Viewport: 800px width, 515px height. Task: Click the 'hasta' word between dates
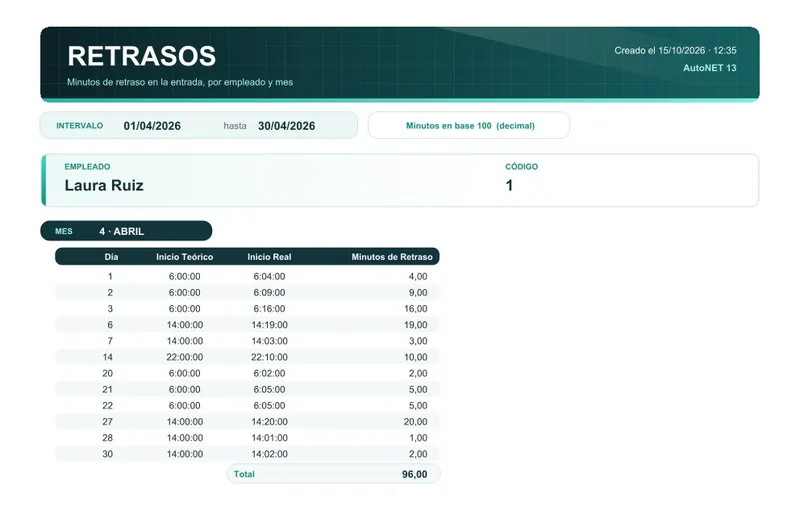[x=235, y=126]
